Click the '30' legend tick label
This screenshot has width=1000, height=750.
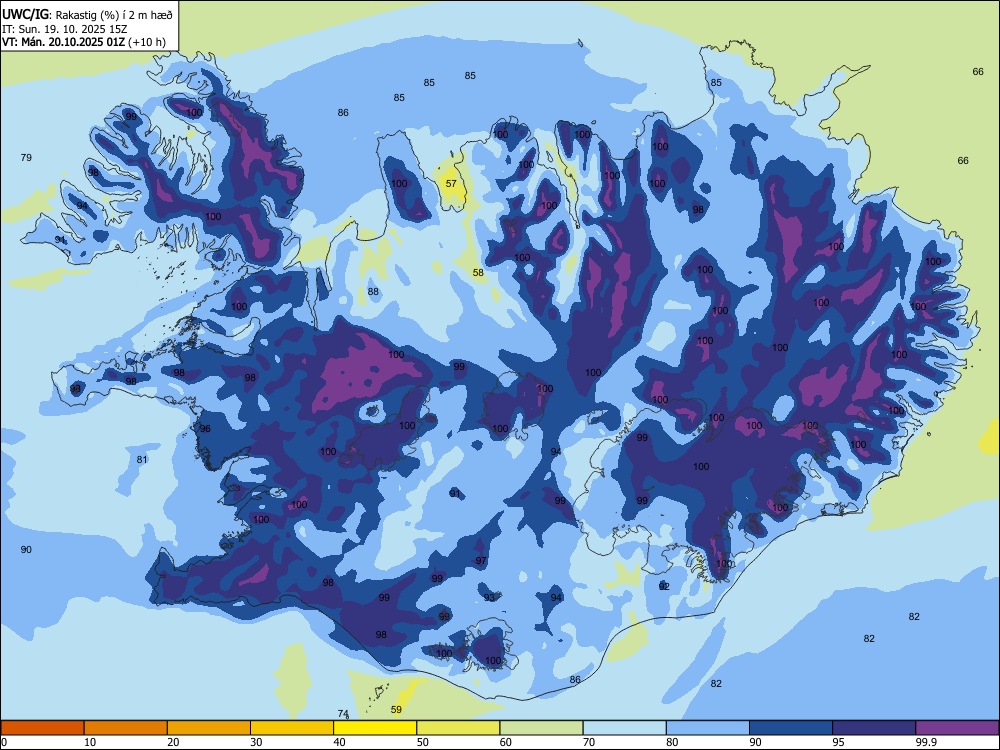coord(257,742)
